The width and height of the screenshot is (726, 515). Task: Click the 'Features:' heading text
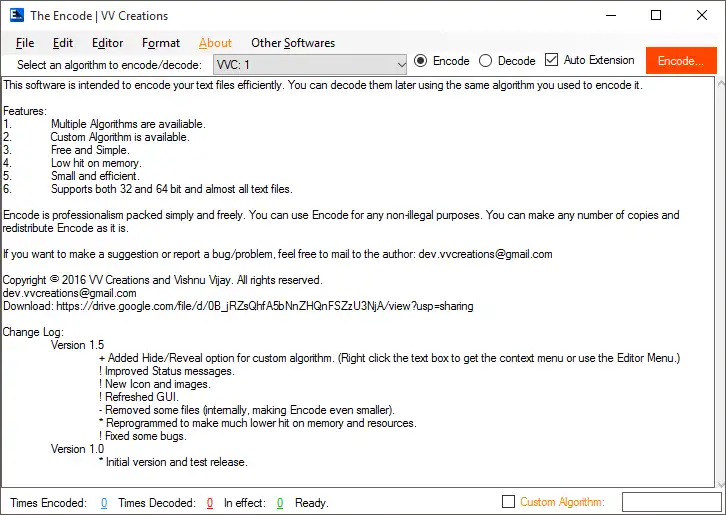tap(25, 111)
